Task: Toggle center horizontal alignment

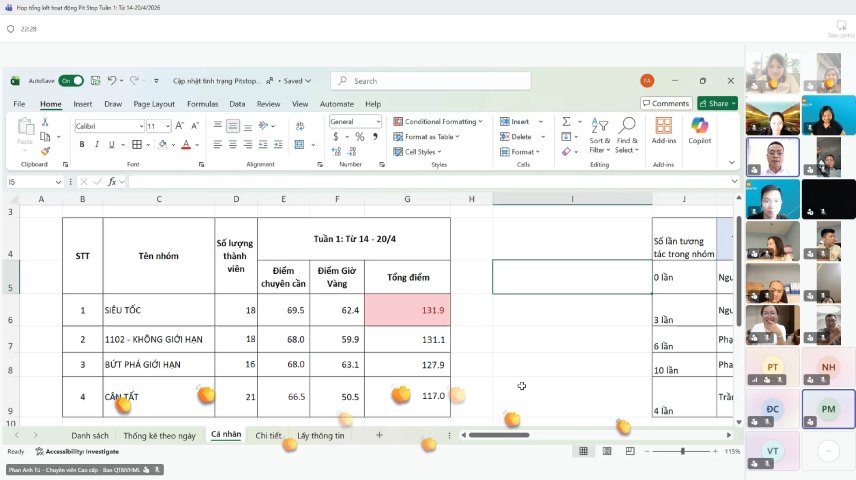Action: [x=233, y=144]
